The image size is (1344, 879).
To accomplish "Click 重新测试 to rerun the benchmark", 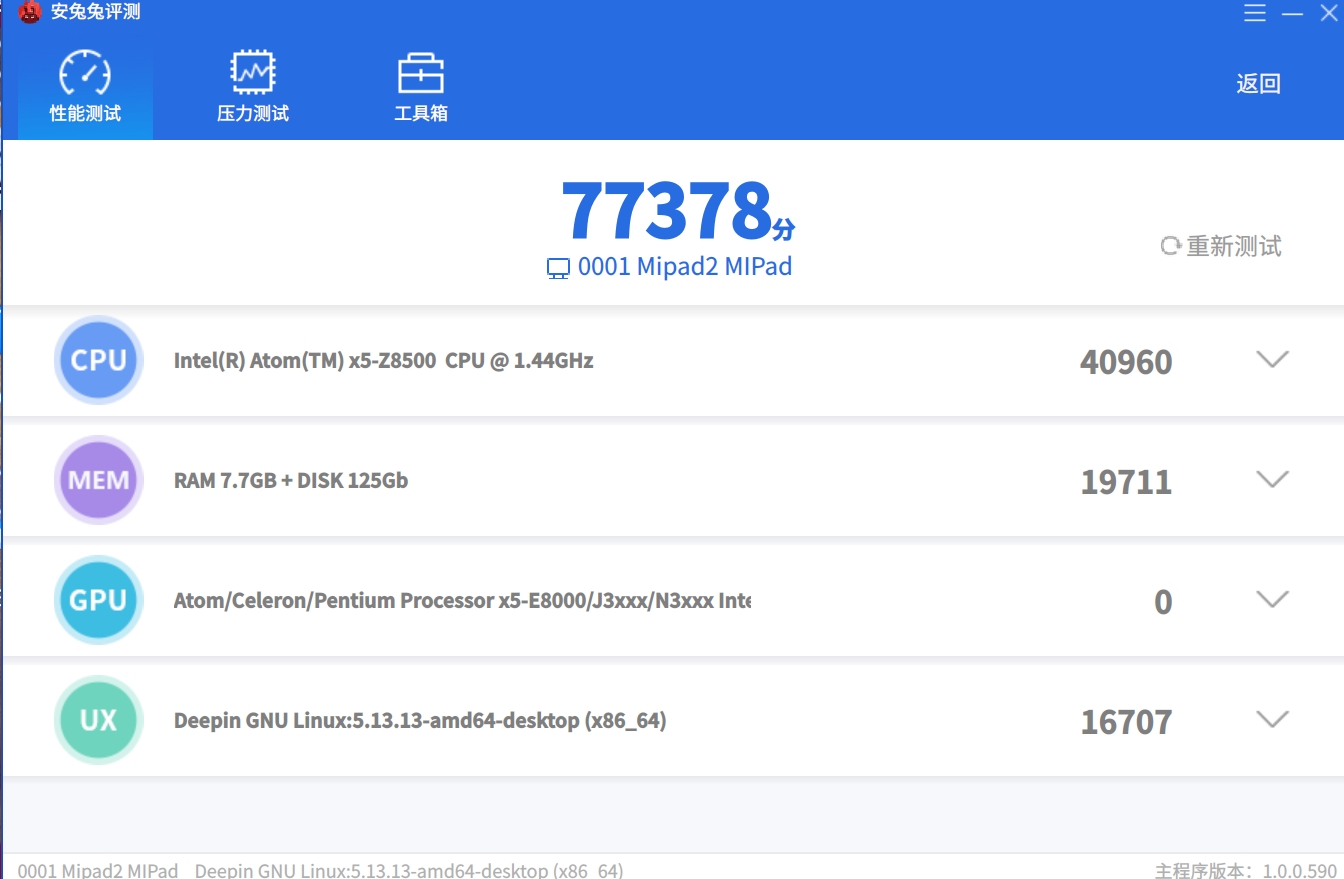I will [1221, 246].
